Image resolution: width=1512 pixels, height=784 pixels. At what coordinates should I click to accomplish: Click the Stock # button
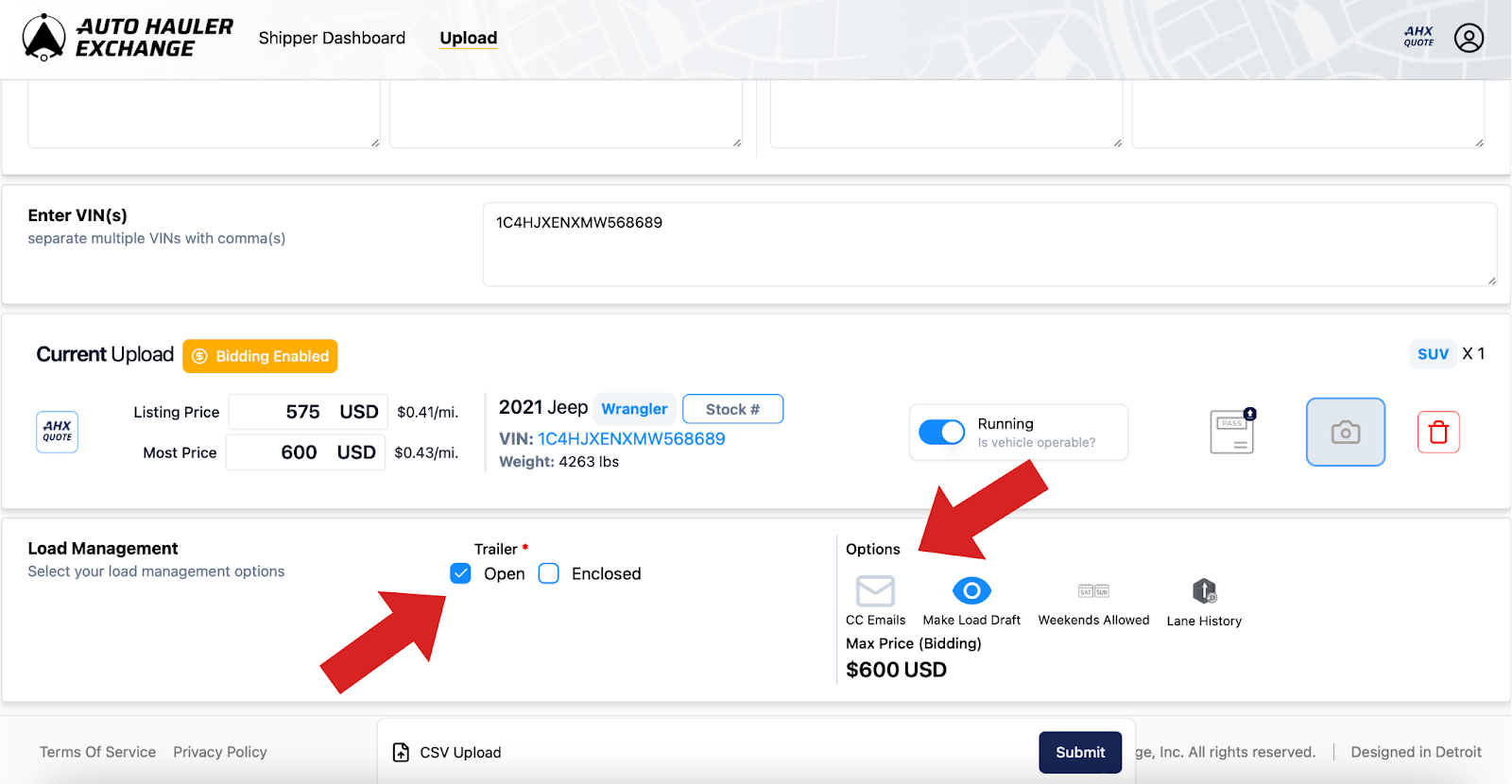point(732,409)
